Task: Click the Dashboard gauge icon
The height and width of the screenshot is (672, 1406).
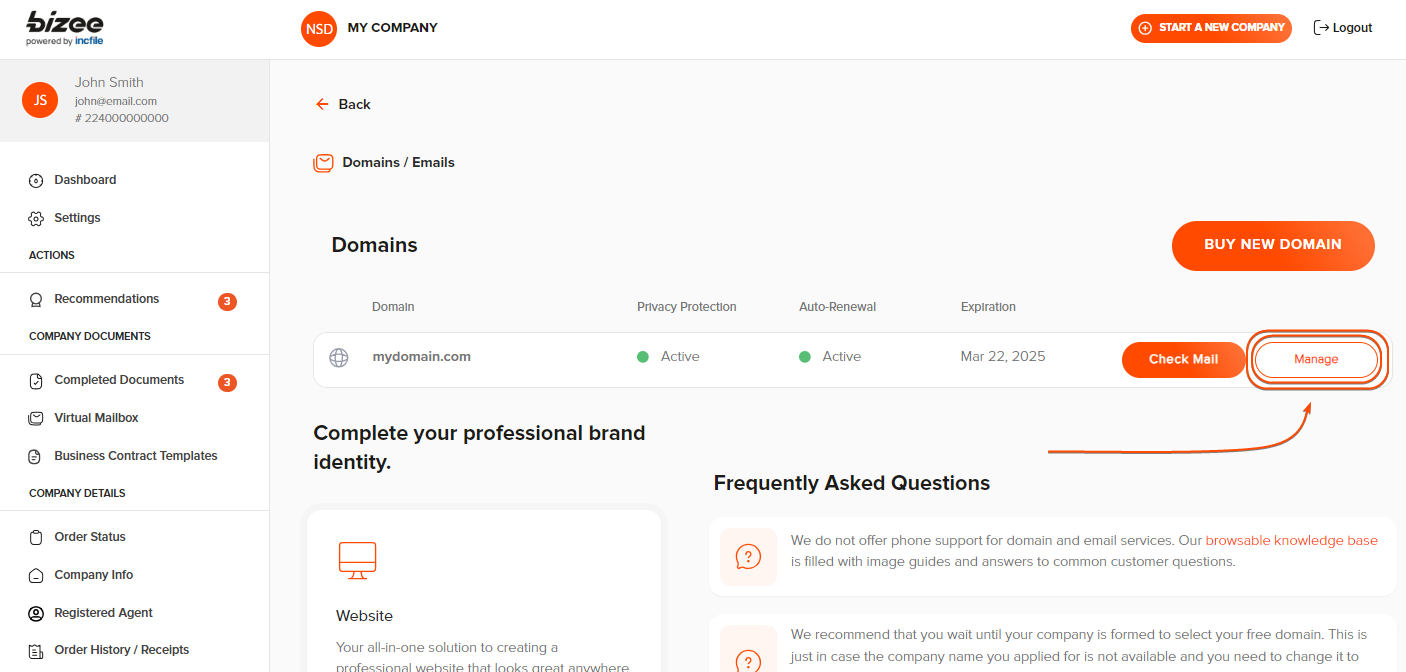Action: tap(36, 181)
